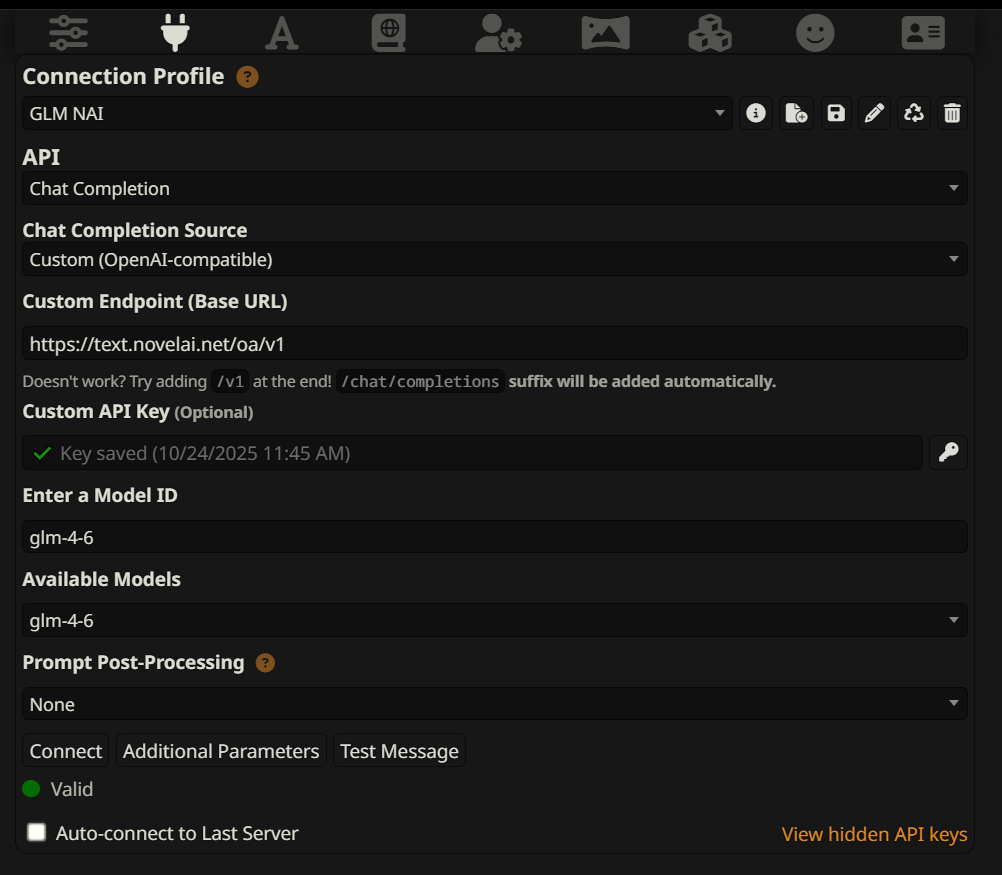
Task: Click the /chat/completions suffix hint text
Action: coord(420,382)
